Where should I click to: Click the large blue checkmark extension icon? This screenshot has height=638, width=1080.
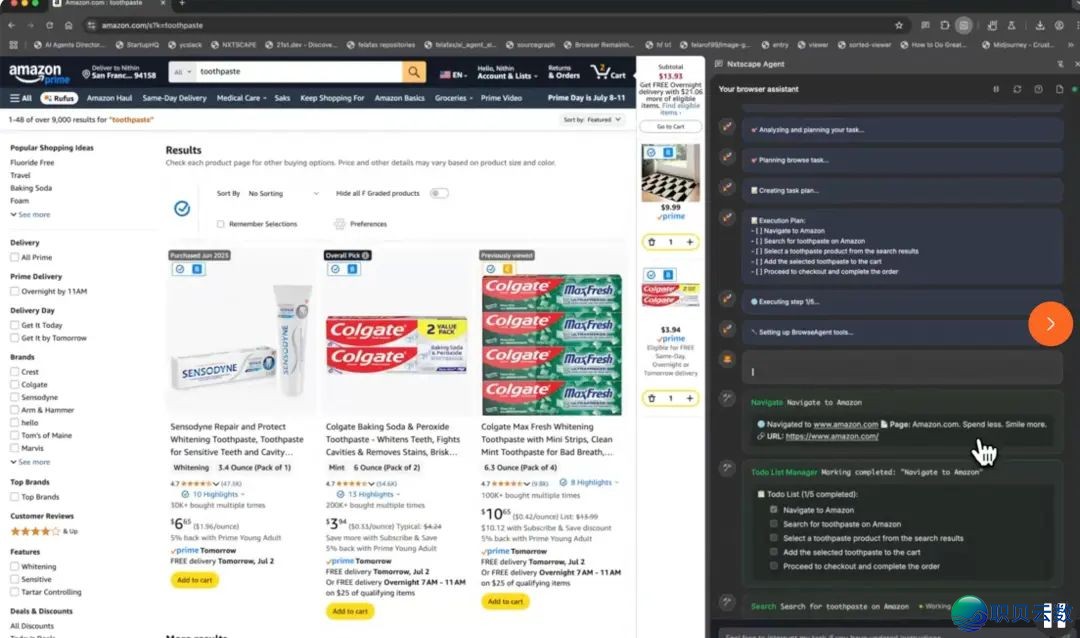(182, 208)
